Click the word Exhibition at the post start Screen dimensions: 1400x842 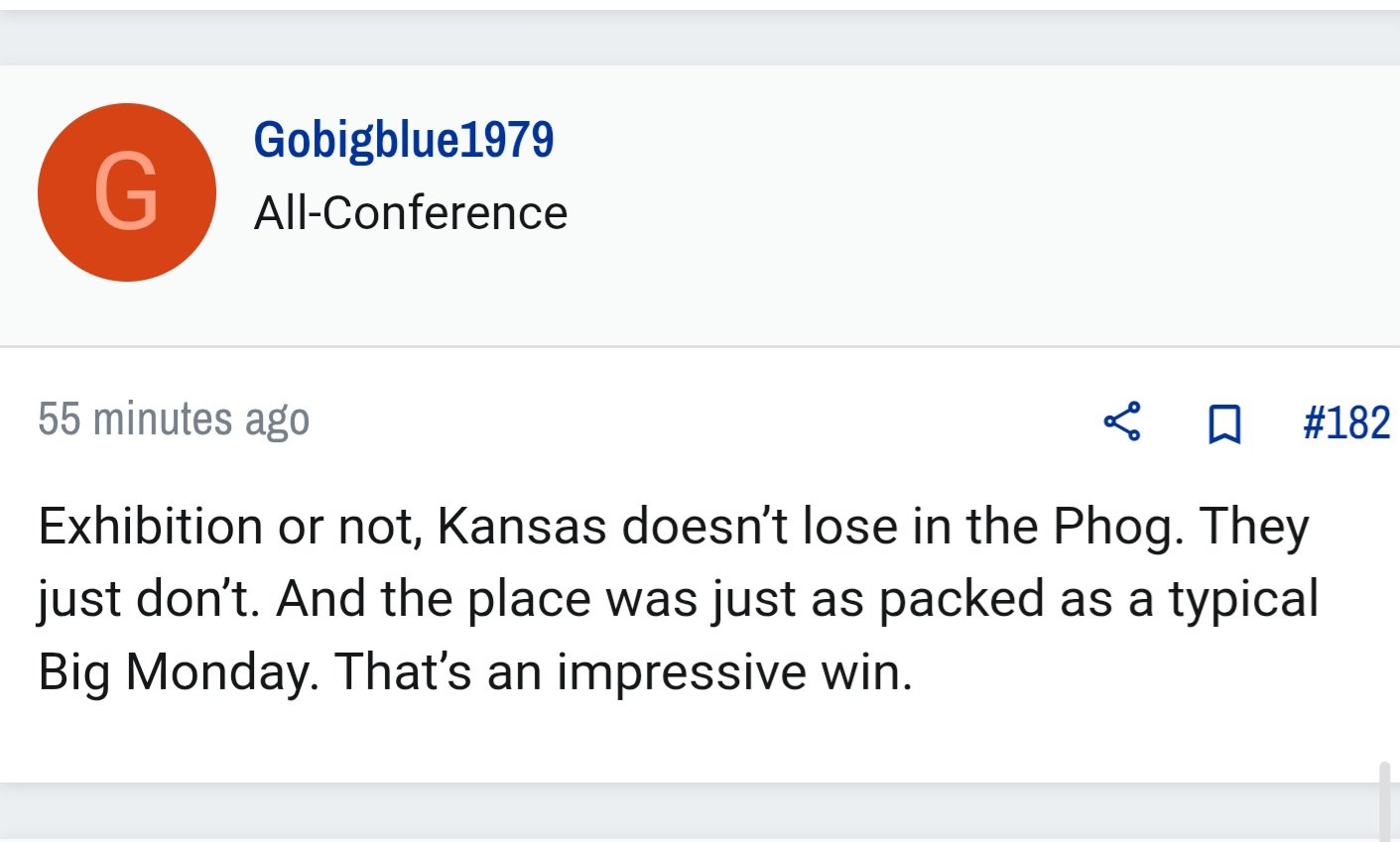[x=151, y=526]
